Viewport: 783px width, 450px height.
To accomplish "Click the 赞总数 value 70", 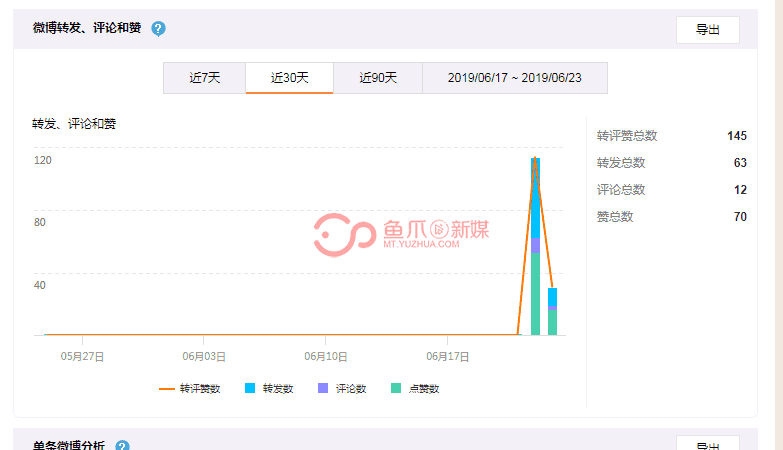I will point(740,217).
